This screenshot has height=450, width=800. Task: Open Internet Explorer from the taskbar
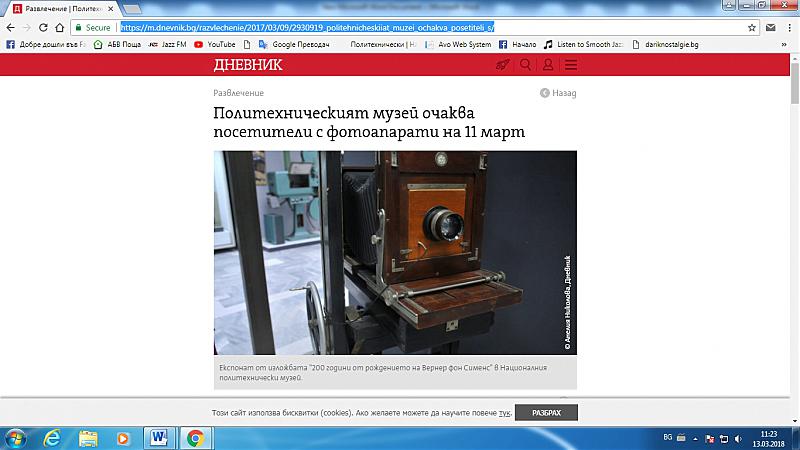pyautogui.click(x=52, y=437)
